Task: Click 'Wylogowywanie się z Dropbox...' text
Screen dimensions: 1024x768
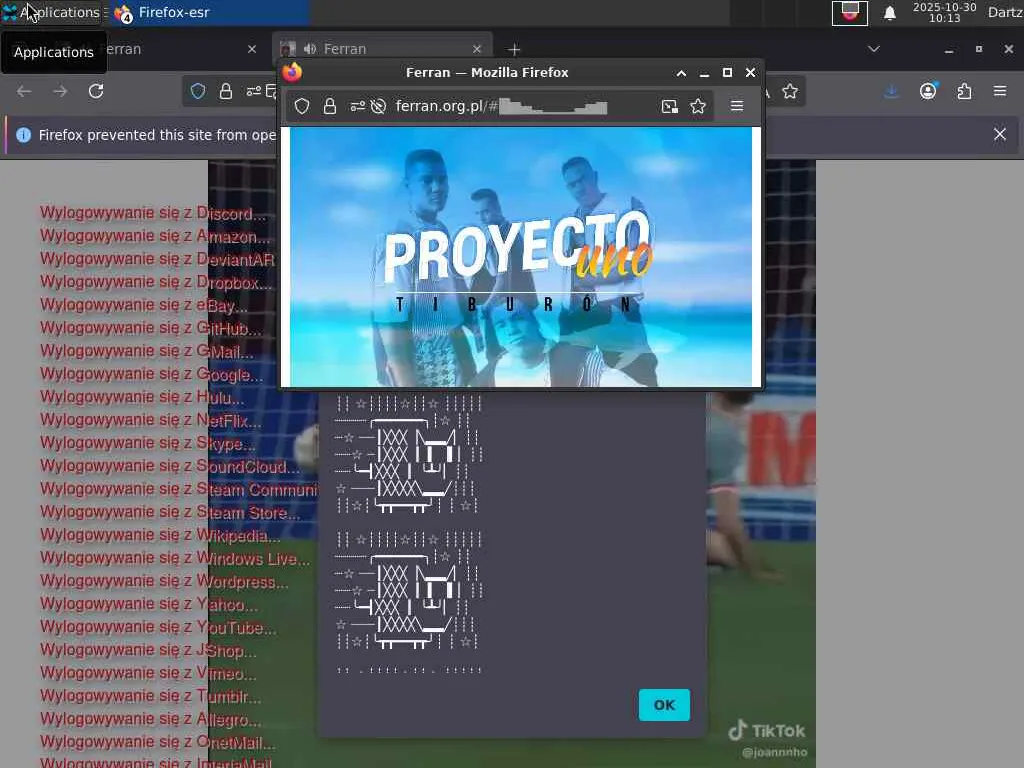Action: (155, 283)
